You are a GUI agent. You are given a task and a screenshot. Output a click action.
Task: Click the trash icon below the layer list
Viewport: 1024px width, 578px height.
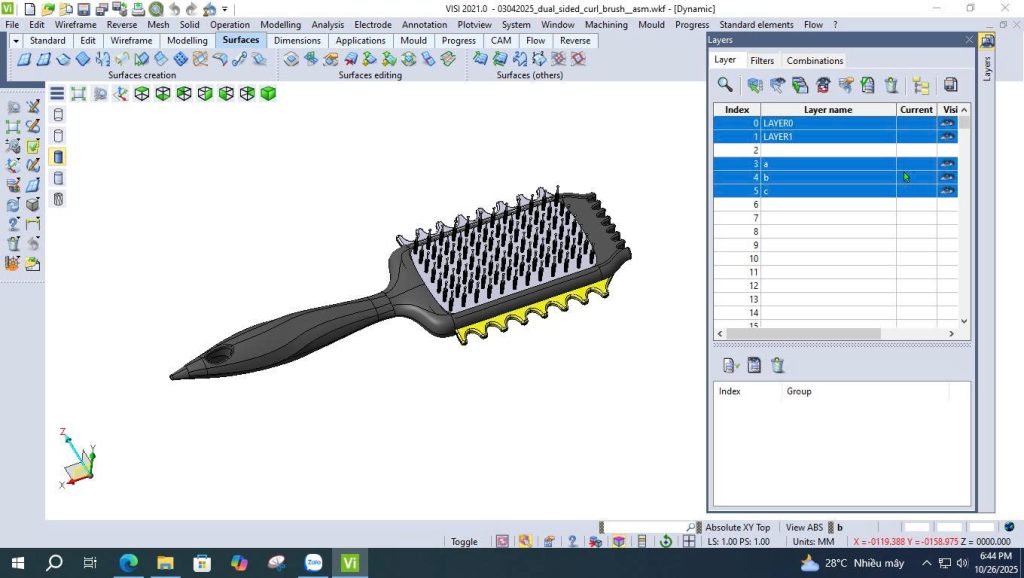coord(777,366)
